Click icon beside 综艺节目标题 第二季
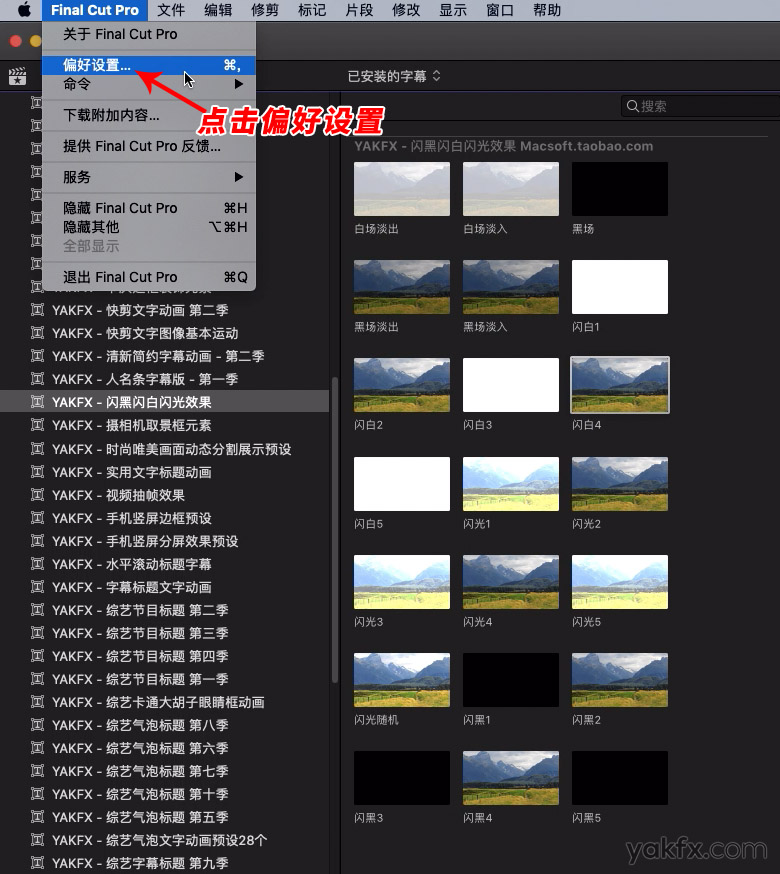 point(37,610)
